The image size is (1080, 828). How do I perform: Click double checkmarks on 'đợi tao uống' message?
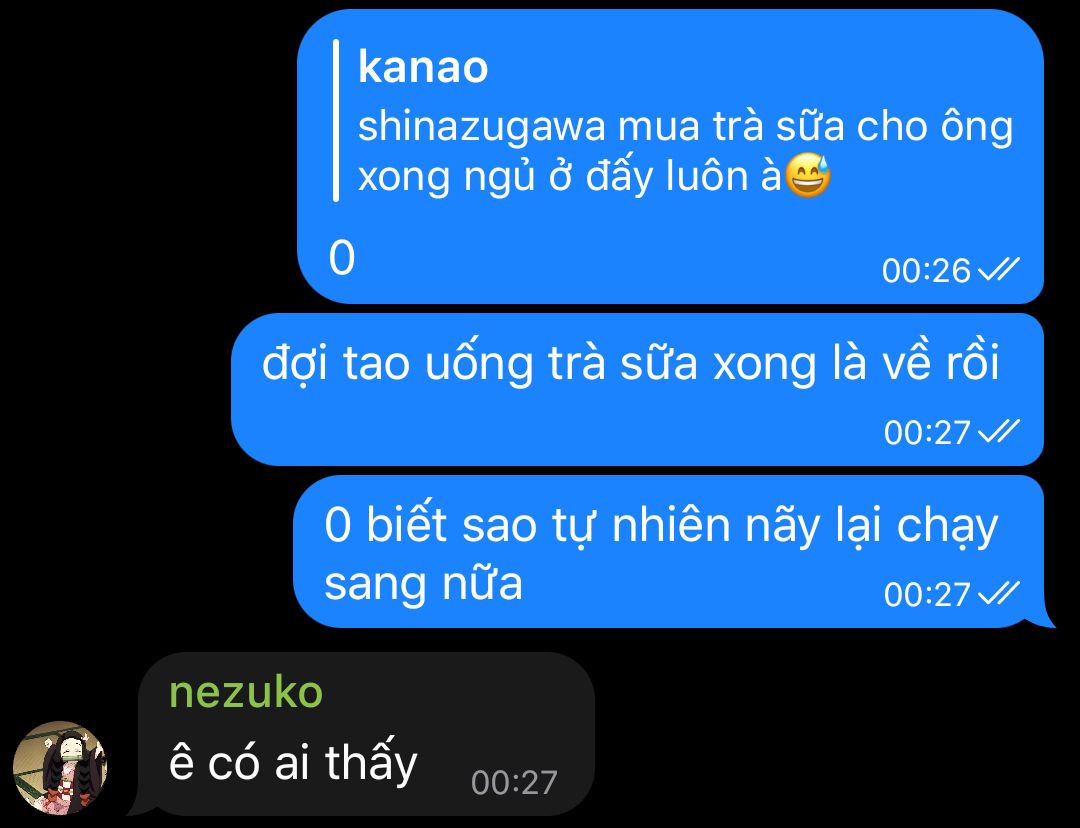pos(999,431)
